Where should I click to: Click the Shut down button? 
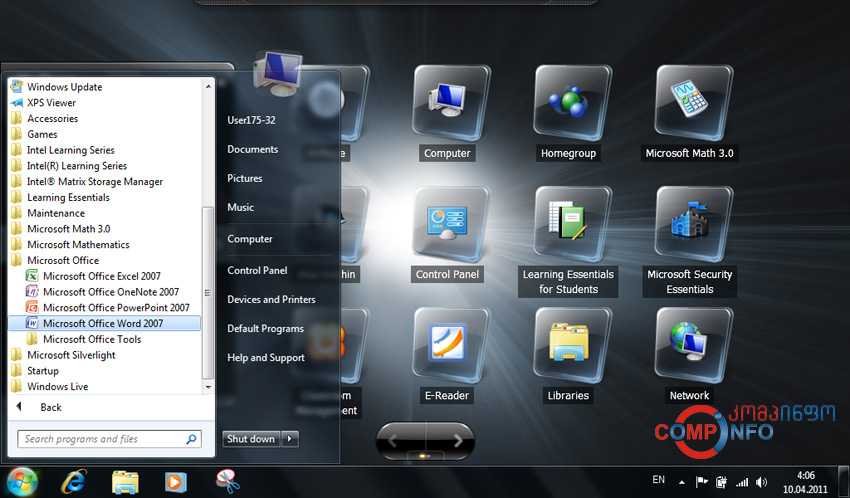251,439
